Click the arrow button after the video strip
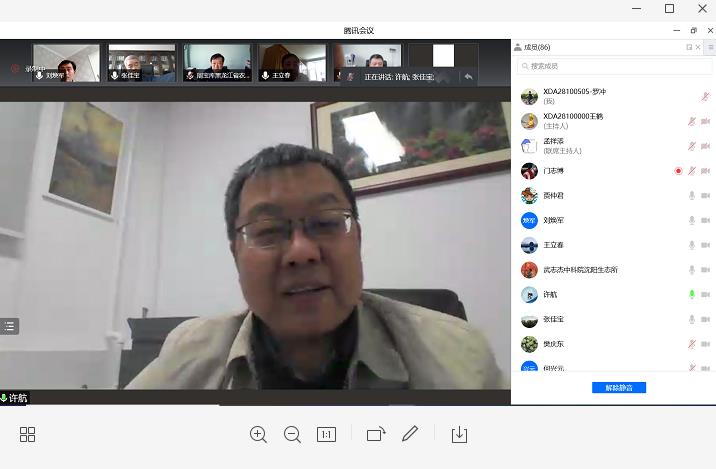Image resolution: width=716 pixels, height=469 pixels. click(468, 76)
